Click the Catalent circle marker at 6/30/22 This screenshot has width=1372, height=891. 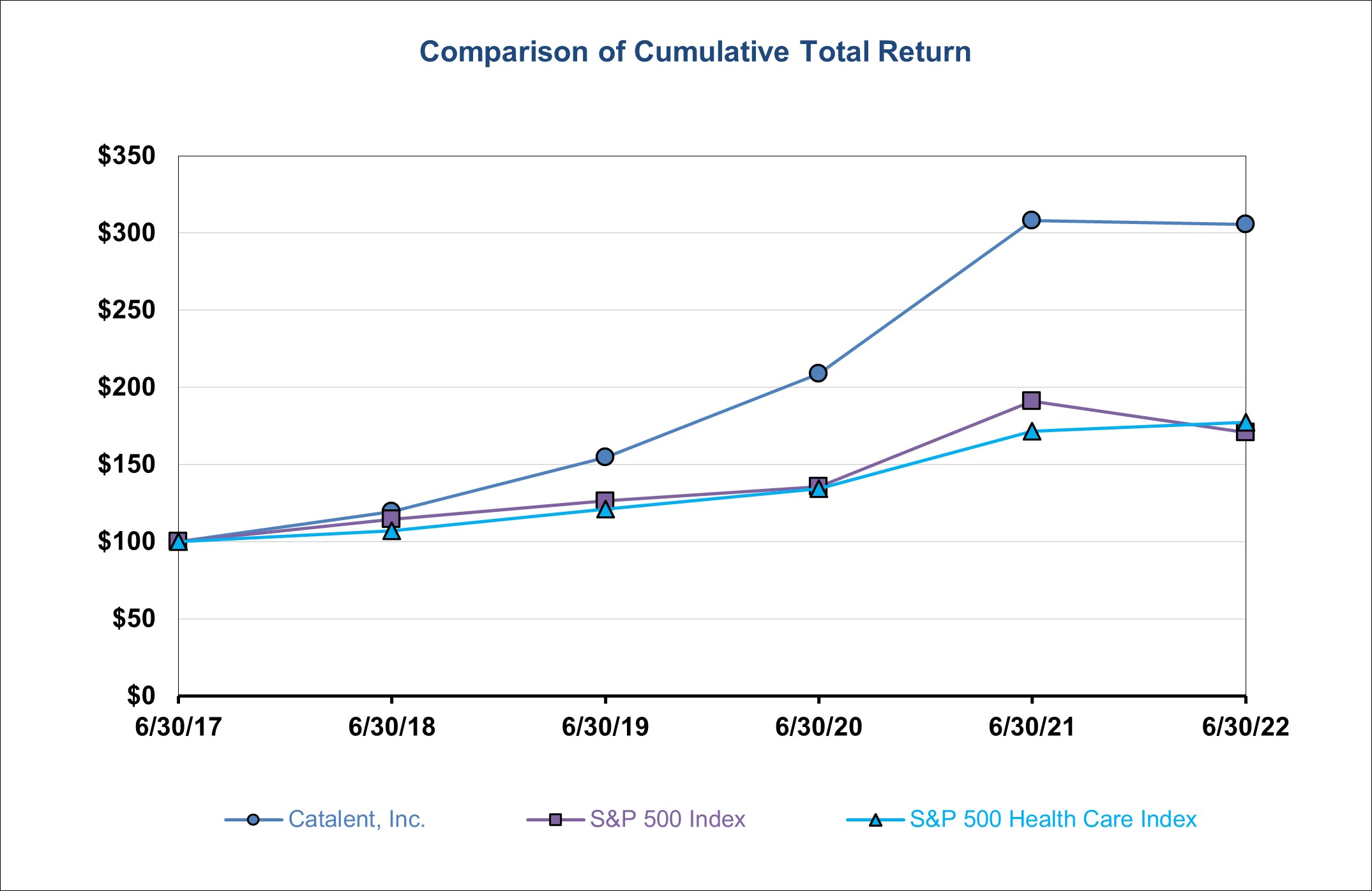1245,224
